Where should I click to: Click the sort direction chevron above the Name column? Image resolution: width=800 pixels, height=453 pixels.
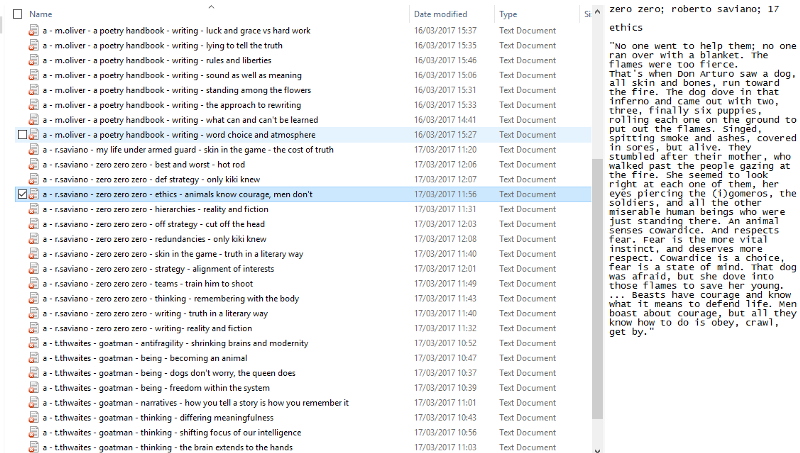click(x=211, y=6)
